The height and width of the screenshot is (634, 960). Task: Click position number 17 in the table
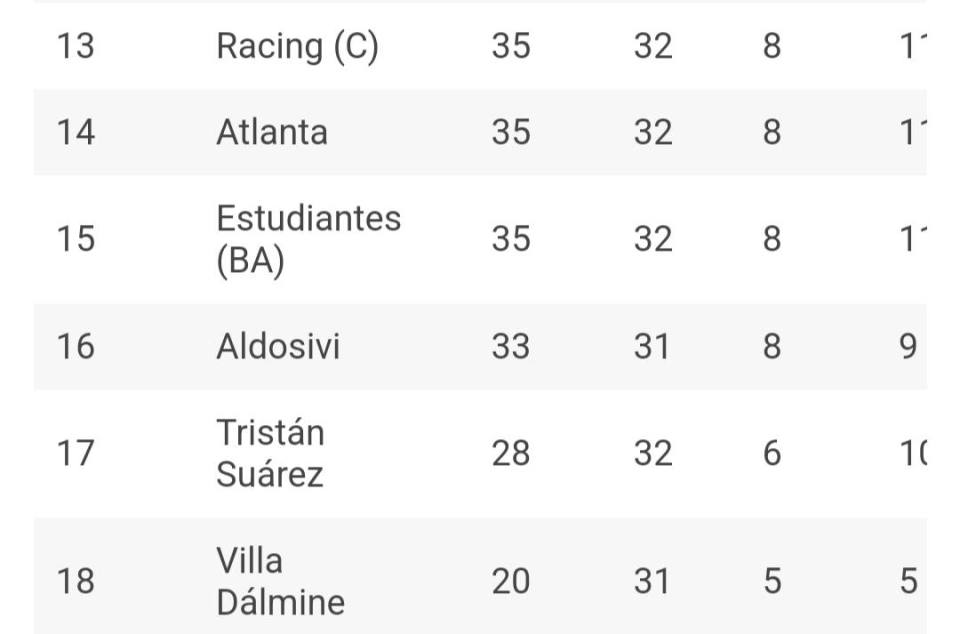(76, 453)
